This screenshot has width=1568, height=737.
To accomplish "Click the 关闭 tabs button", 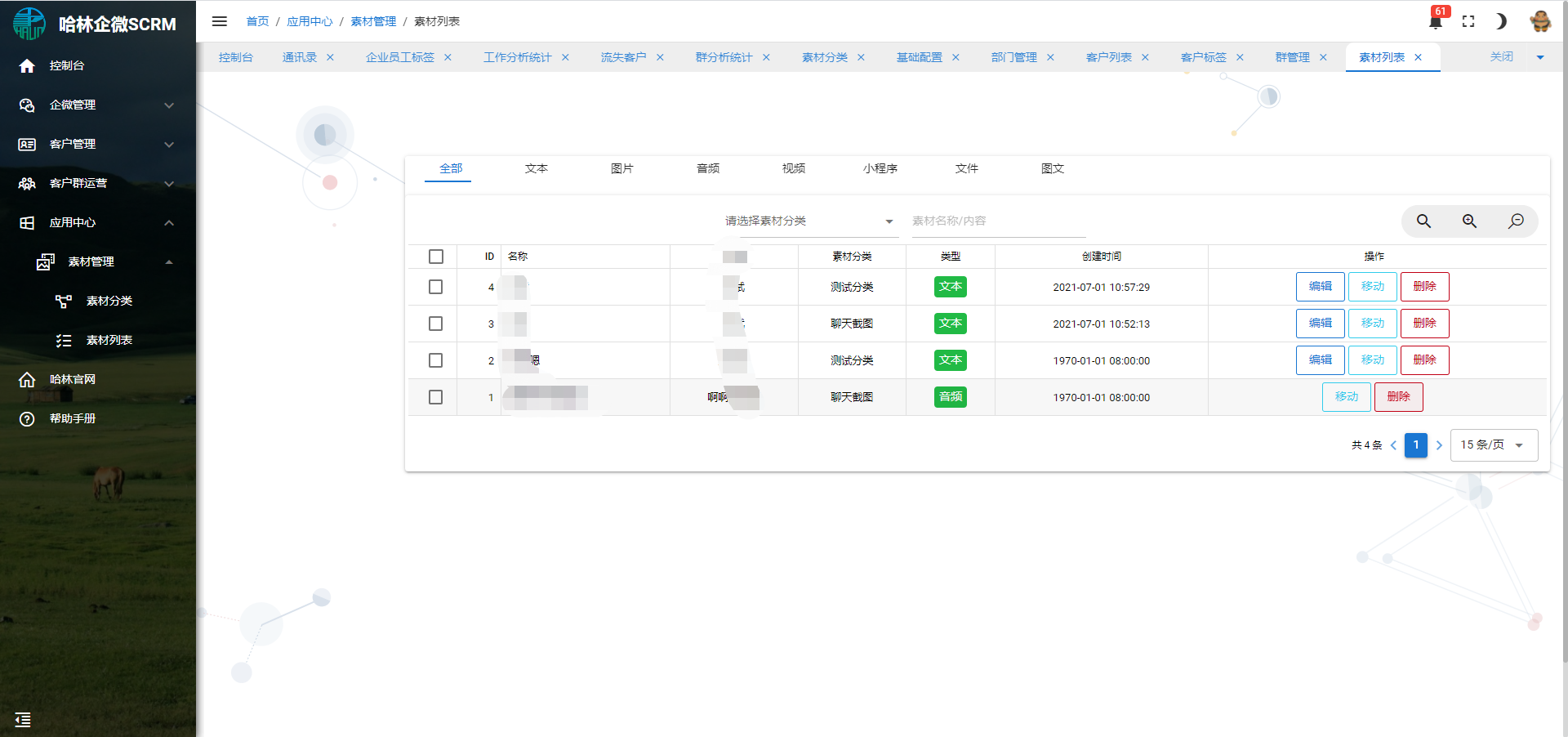I will [x=1501, y=57].
